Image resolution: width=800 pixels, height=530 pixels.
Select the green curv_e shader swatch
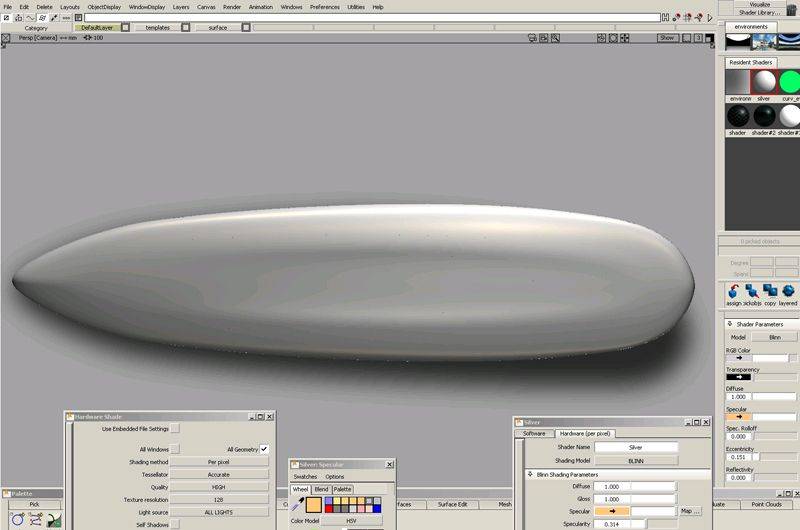(789, 83)
